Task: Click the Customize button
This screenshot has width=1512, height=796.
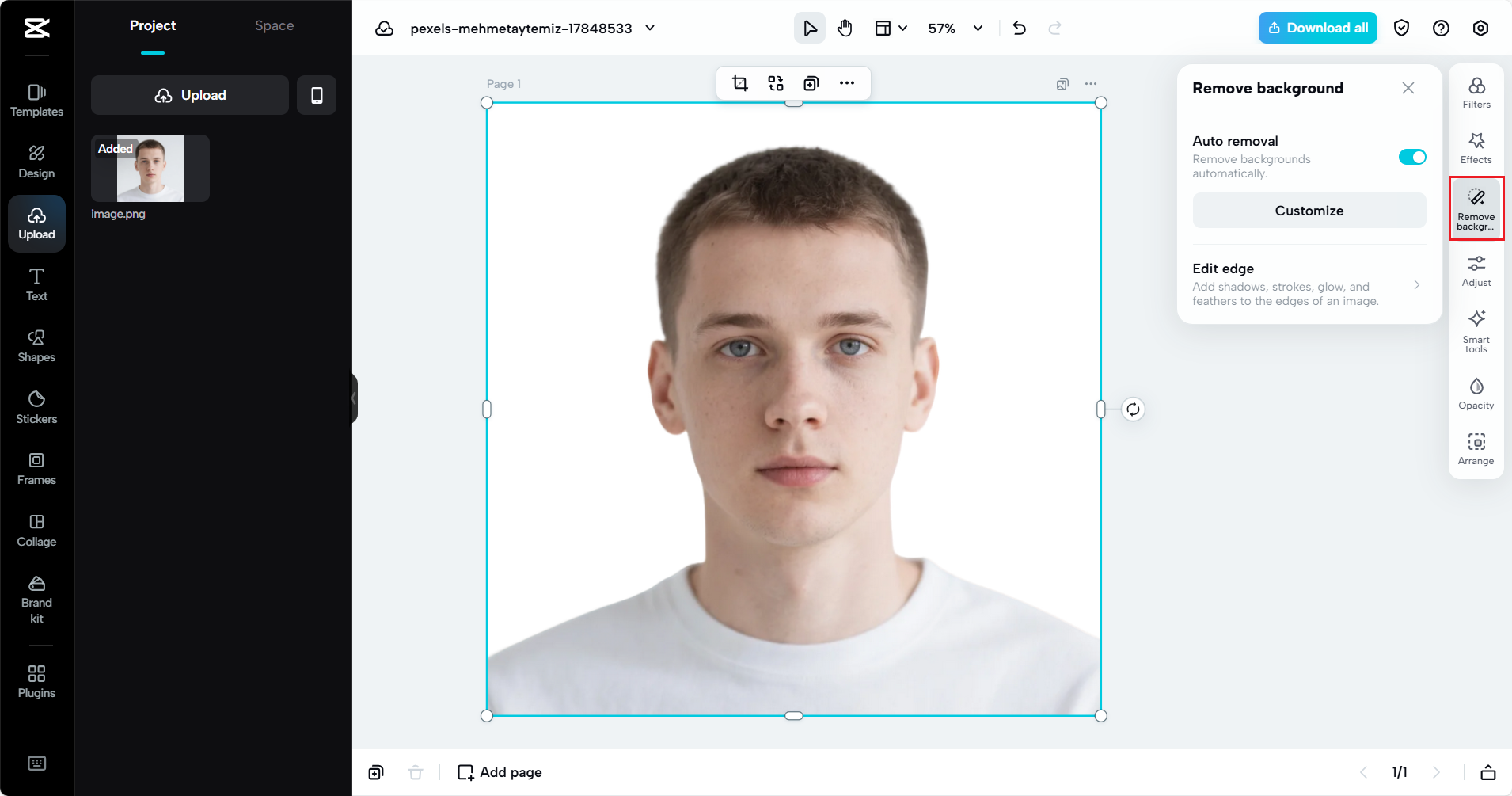Action: 1309,211
